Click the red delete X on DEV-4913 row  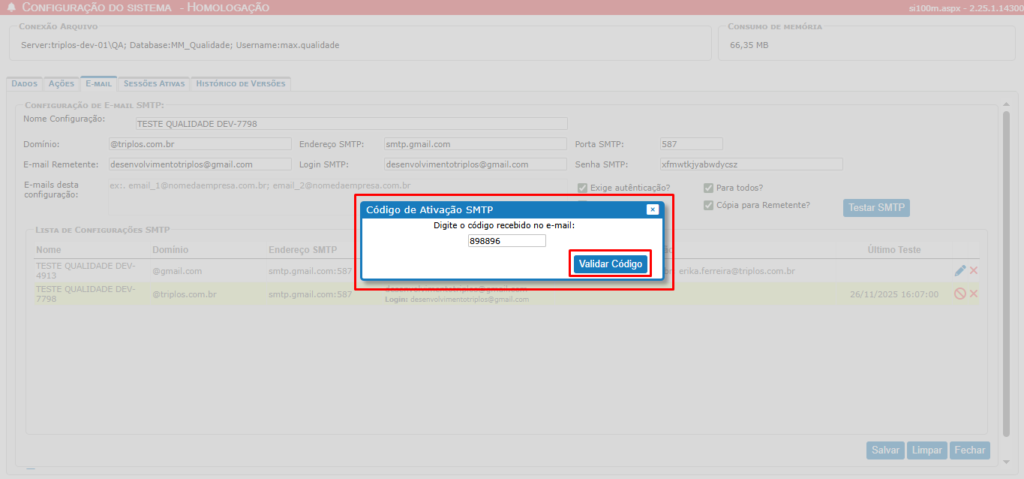point(973,271)
